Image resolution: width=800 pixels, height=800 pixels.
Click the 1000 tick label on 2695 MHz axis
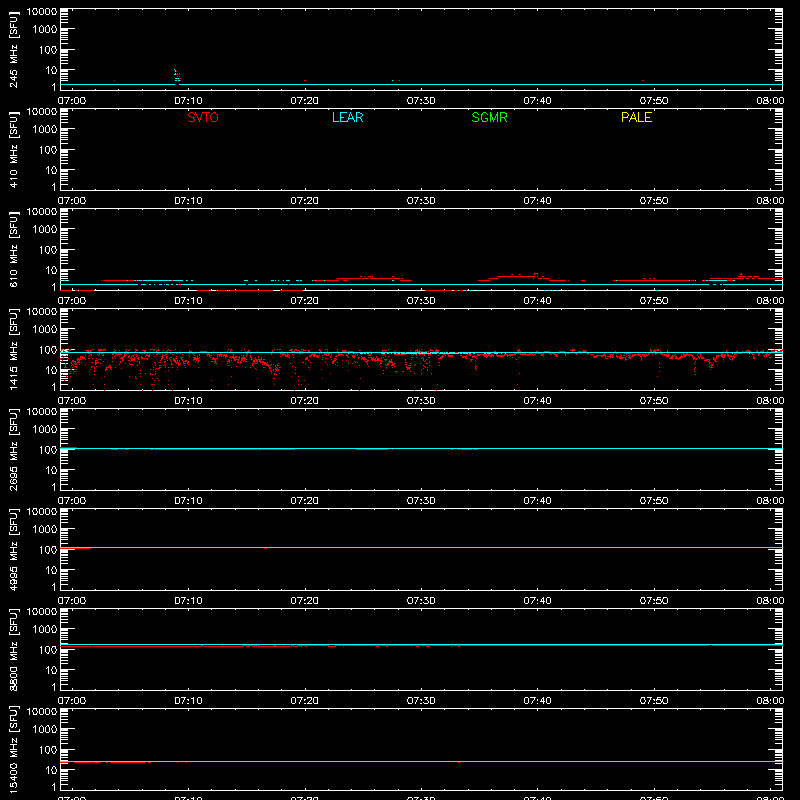(x=45, y=429)
